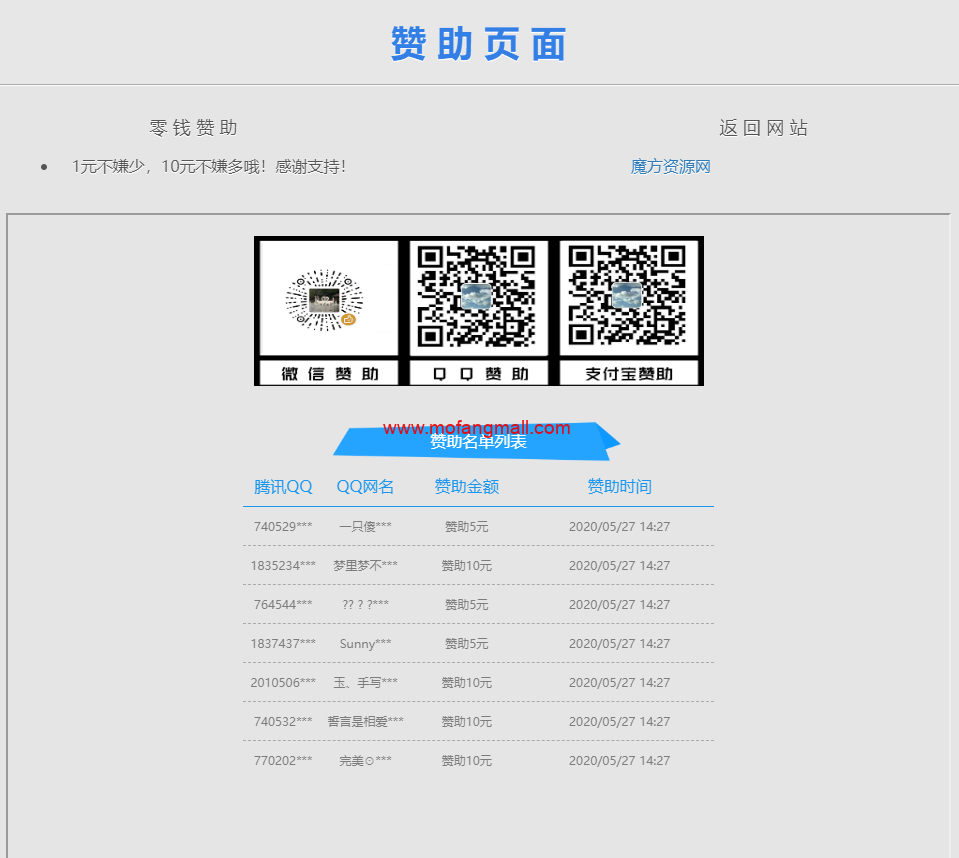
Task: Select QQ number 740529***
Action: 283,527
